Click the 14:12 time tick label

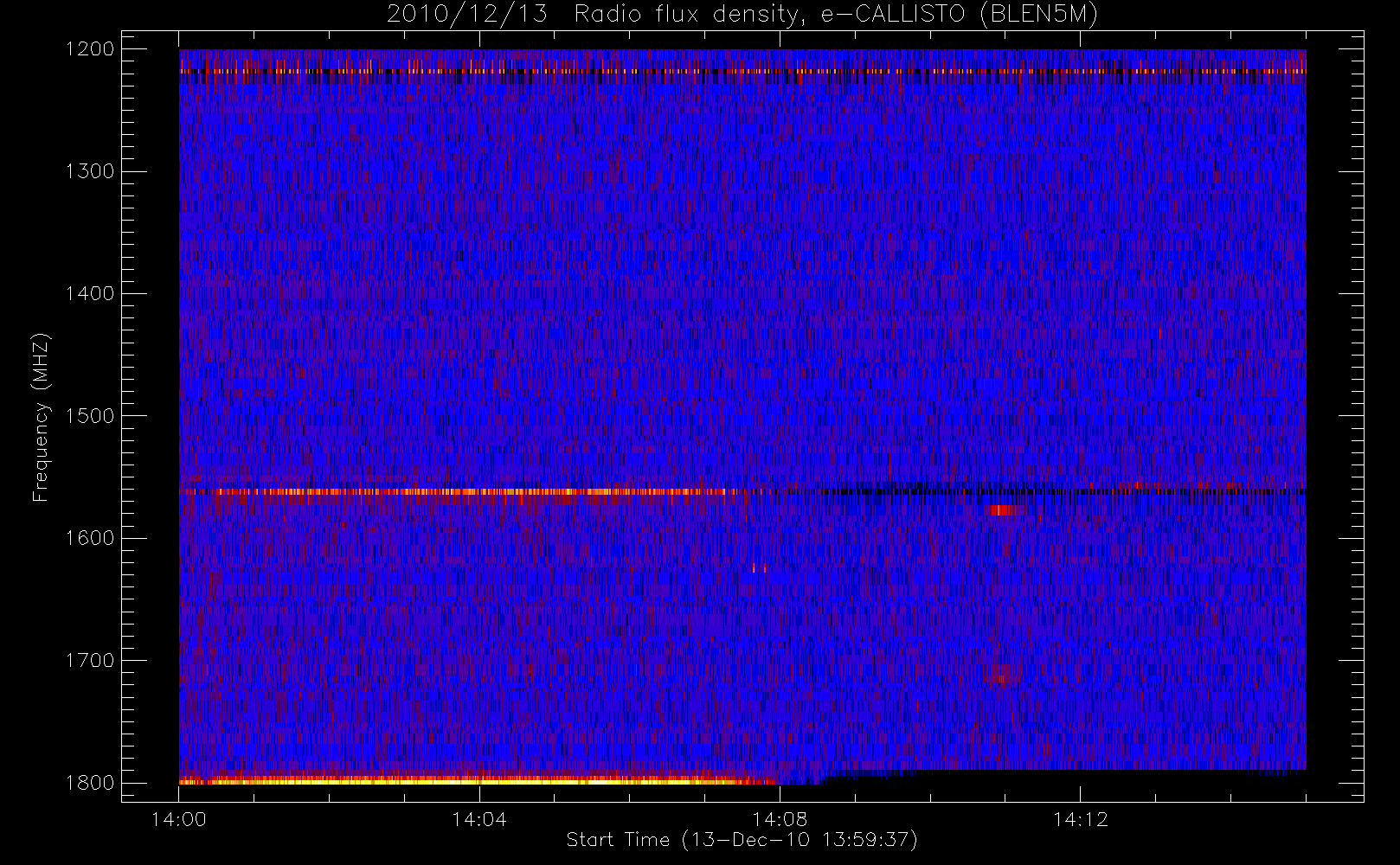pos(1080,819)
